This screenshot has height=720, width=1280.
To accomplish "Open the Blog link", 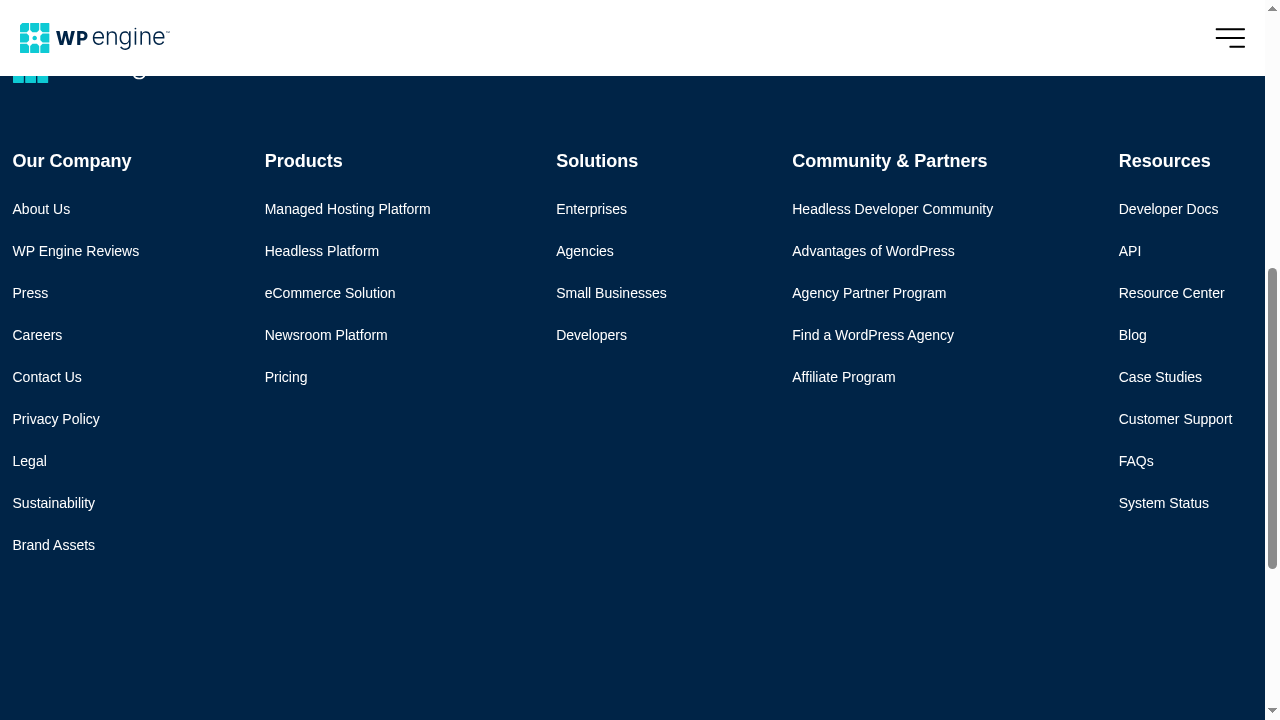I will click(x=1133, y=335).
